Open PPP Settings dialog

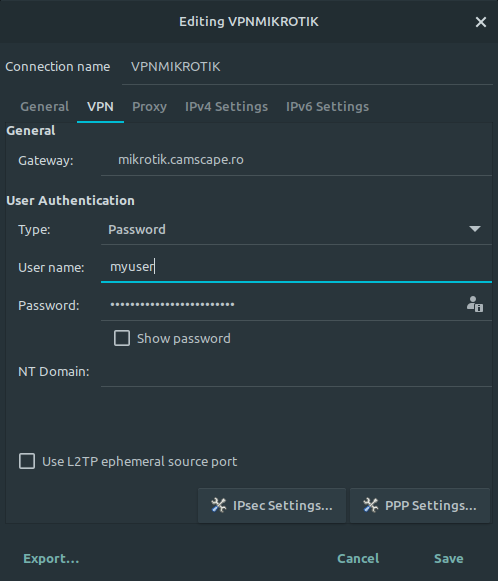[420, 505]
